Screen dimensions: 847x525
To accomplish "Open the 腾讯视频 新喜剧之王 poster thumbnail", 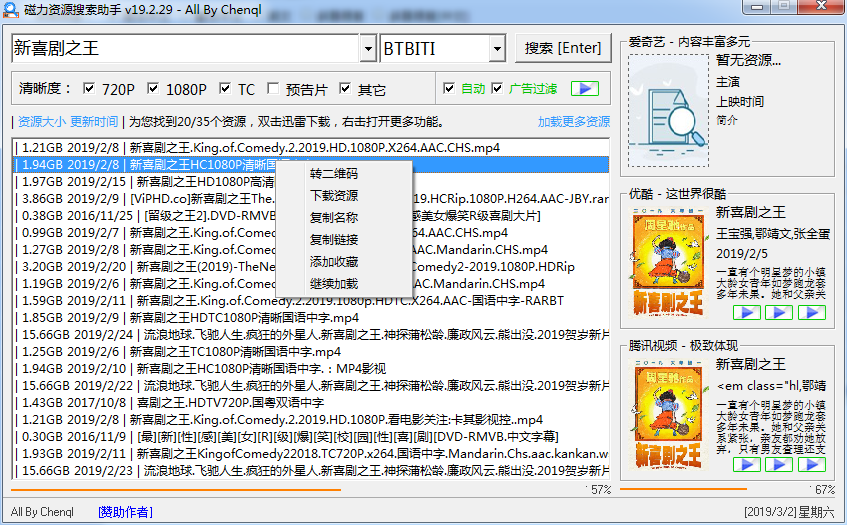I will [669, 414].
